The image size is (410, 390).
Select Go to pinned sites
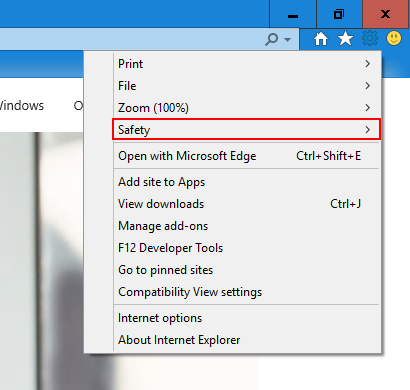tap(247, 270)
